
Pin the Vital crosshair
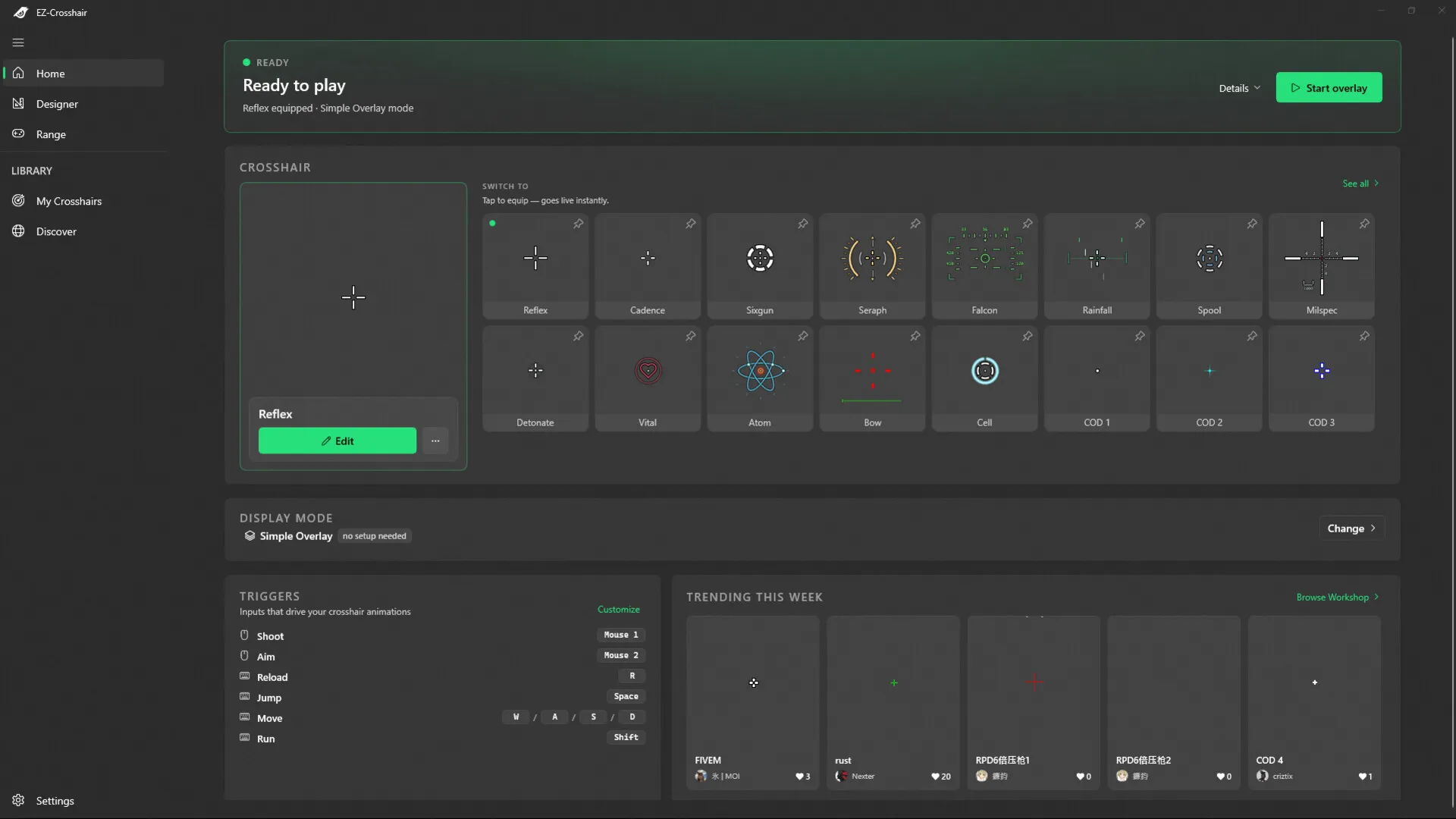690,336
